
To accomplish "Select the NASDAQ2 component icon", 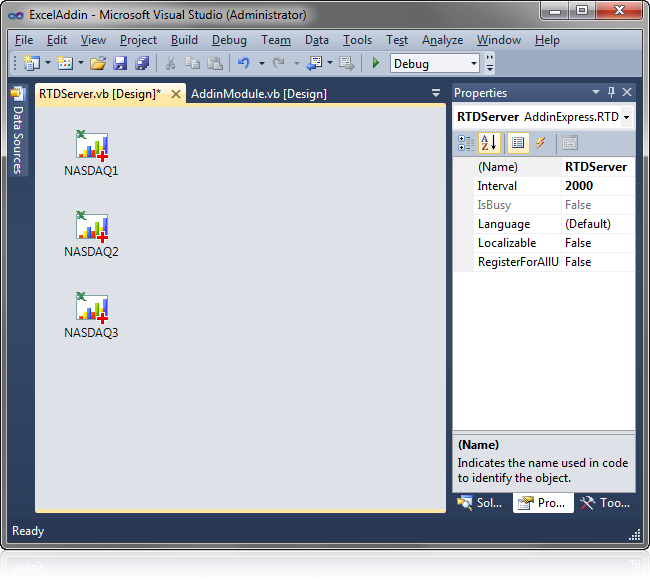I will tap(91, 227).
